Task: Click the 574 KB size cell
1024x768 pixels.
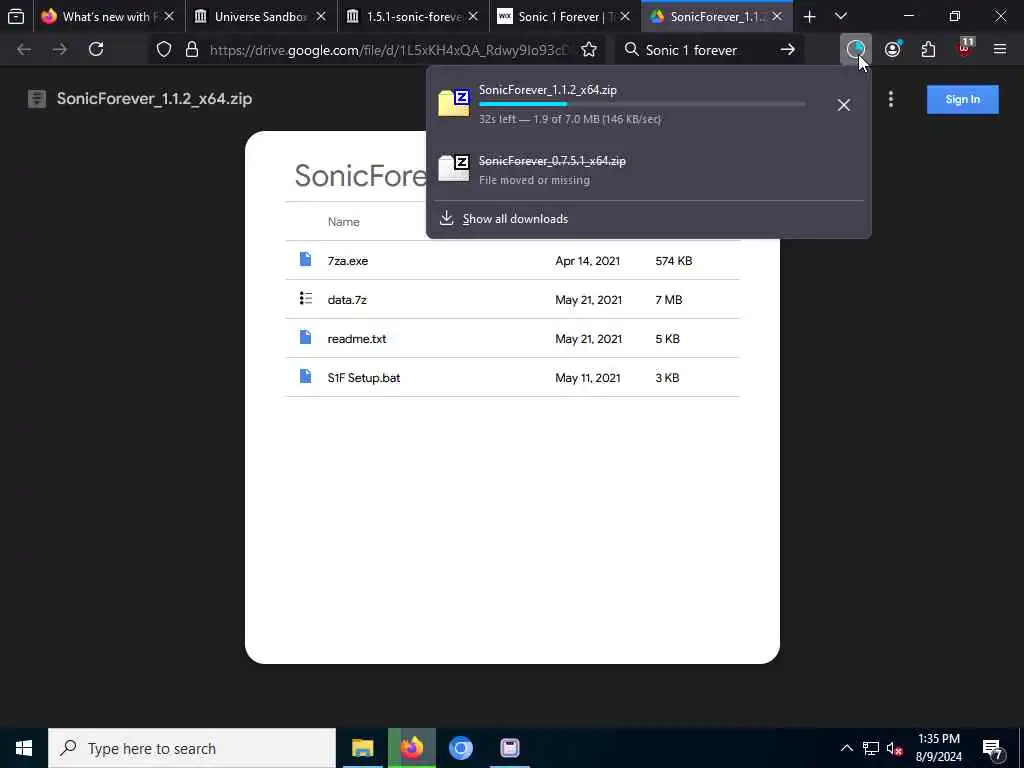Action: coord(673,261)
